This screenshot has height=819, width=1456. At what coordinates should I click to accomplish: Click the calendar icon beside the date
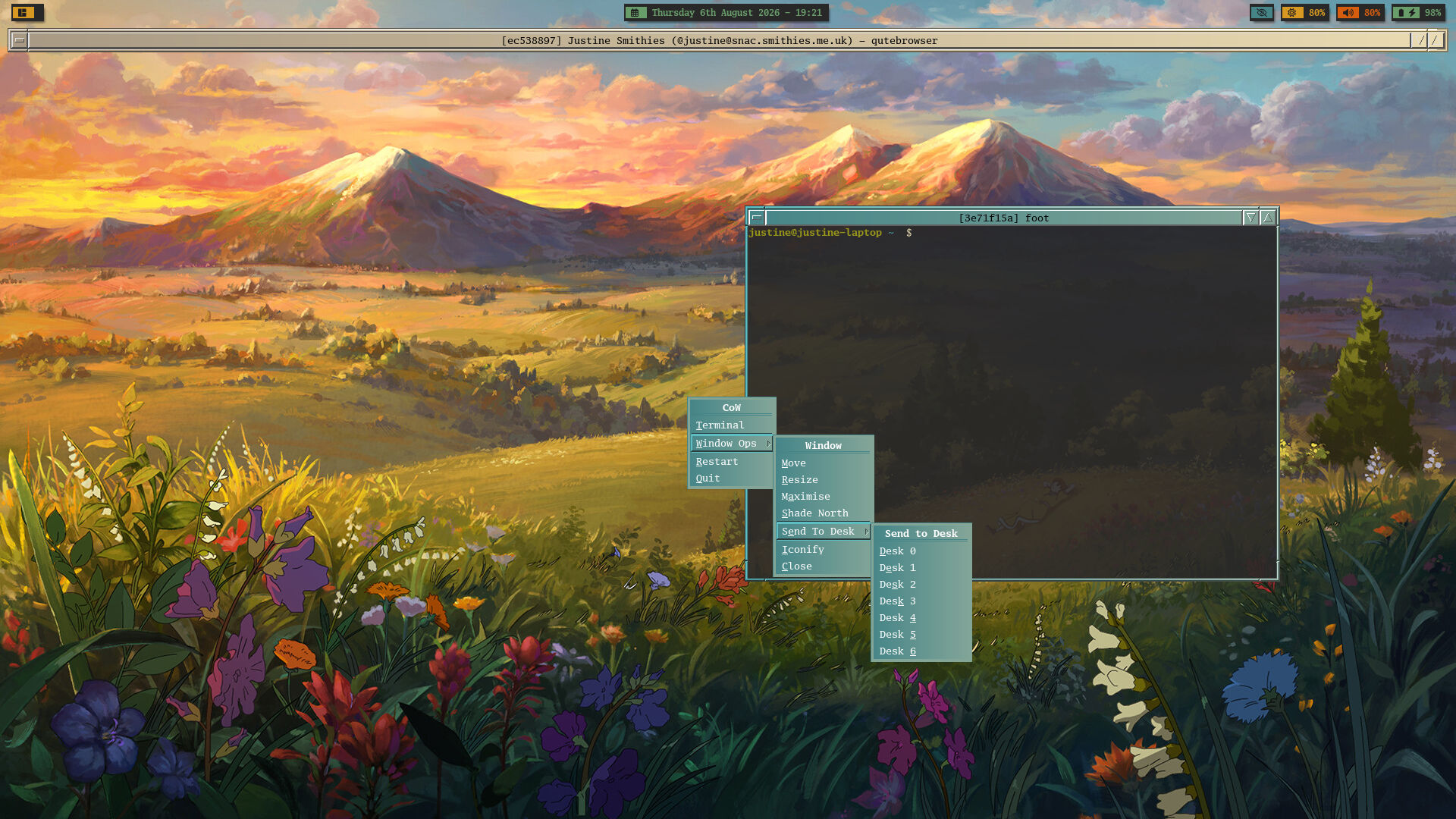635,12
